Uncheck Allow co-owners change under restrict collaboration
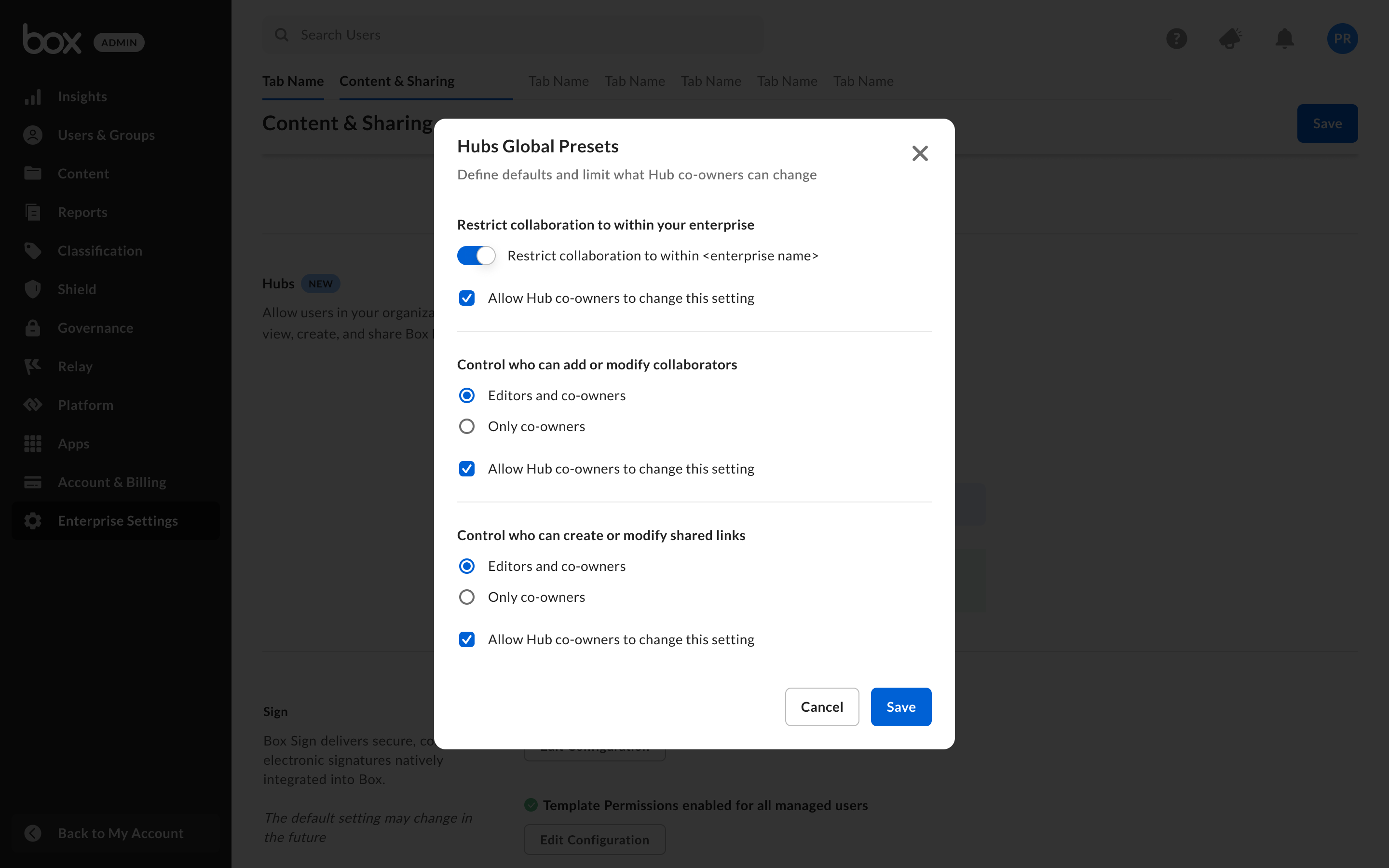Screen dimensions: 1389x868 click(467, 298)
